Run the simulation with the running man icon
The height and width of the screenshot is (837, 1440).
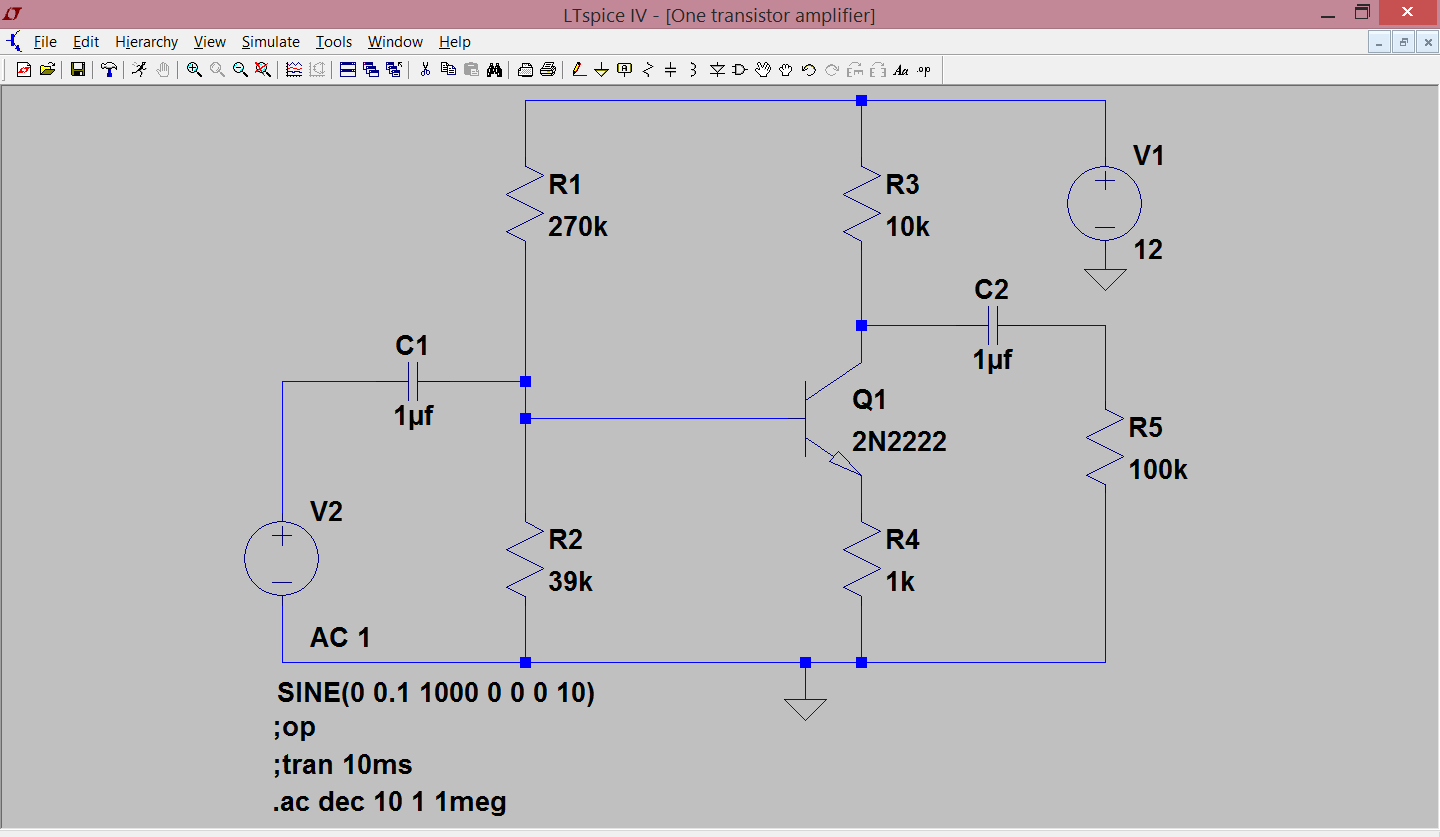pyautogui.click(x=139, y=70)
